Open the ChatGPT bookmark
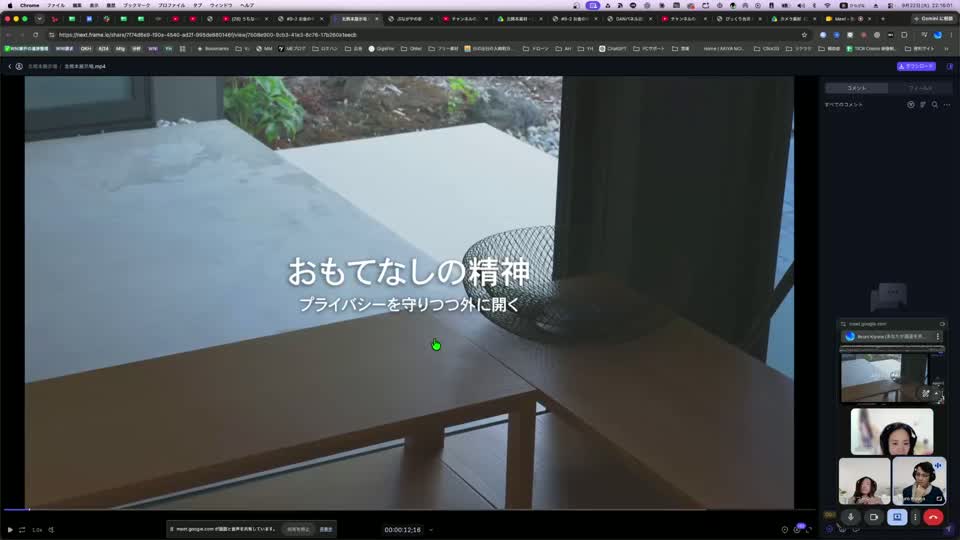960x540 pixels. (x=613, y=48)
